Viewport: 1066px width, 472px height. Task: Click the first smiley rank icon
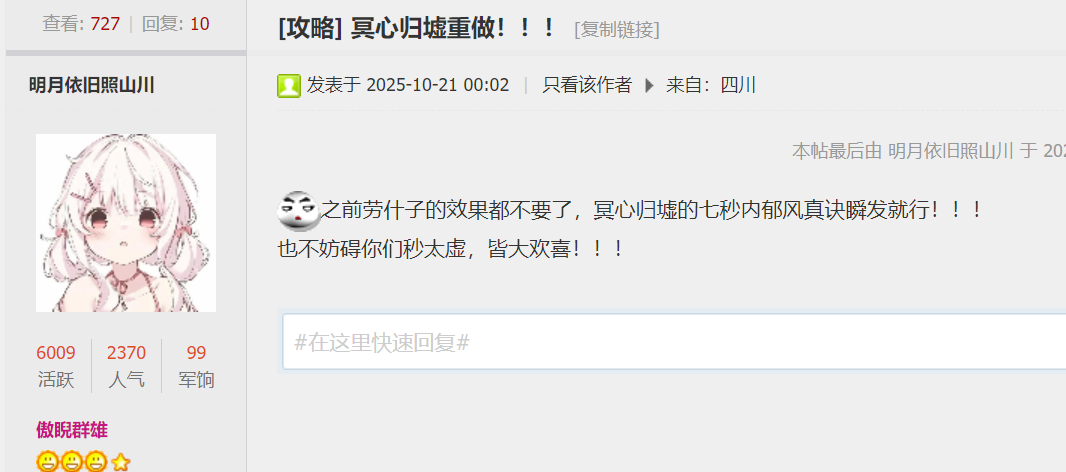click(48, 462)
